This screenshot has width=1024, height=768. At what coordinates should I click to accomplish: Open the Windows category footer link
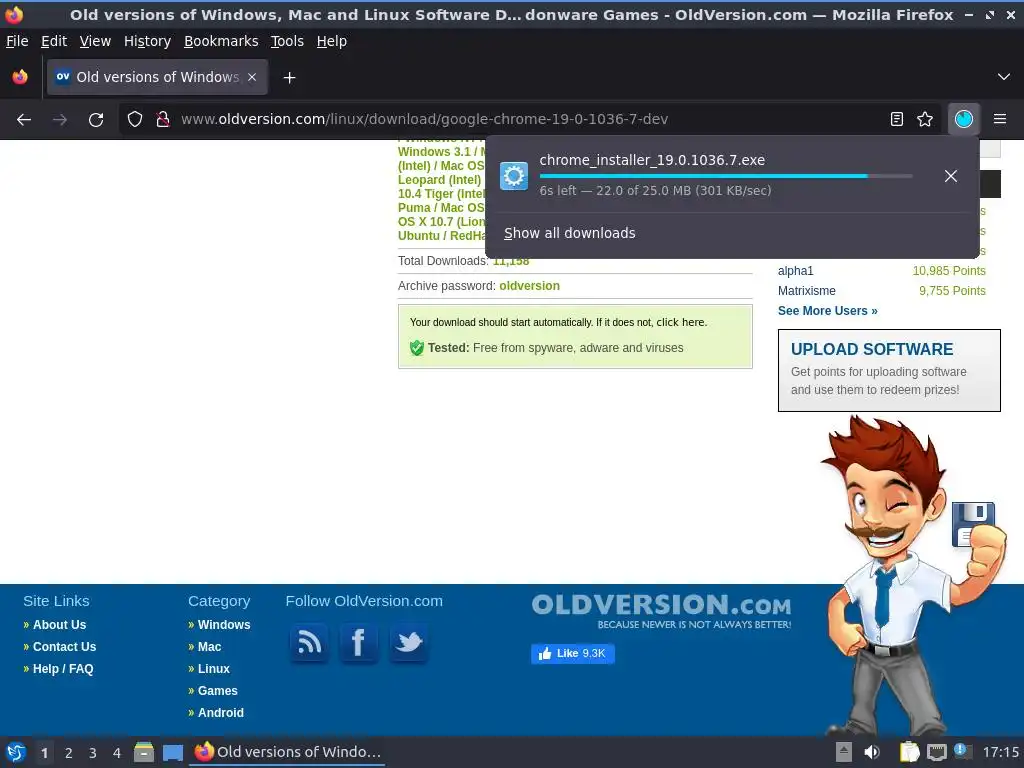[224, 625]
